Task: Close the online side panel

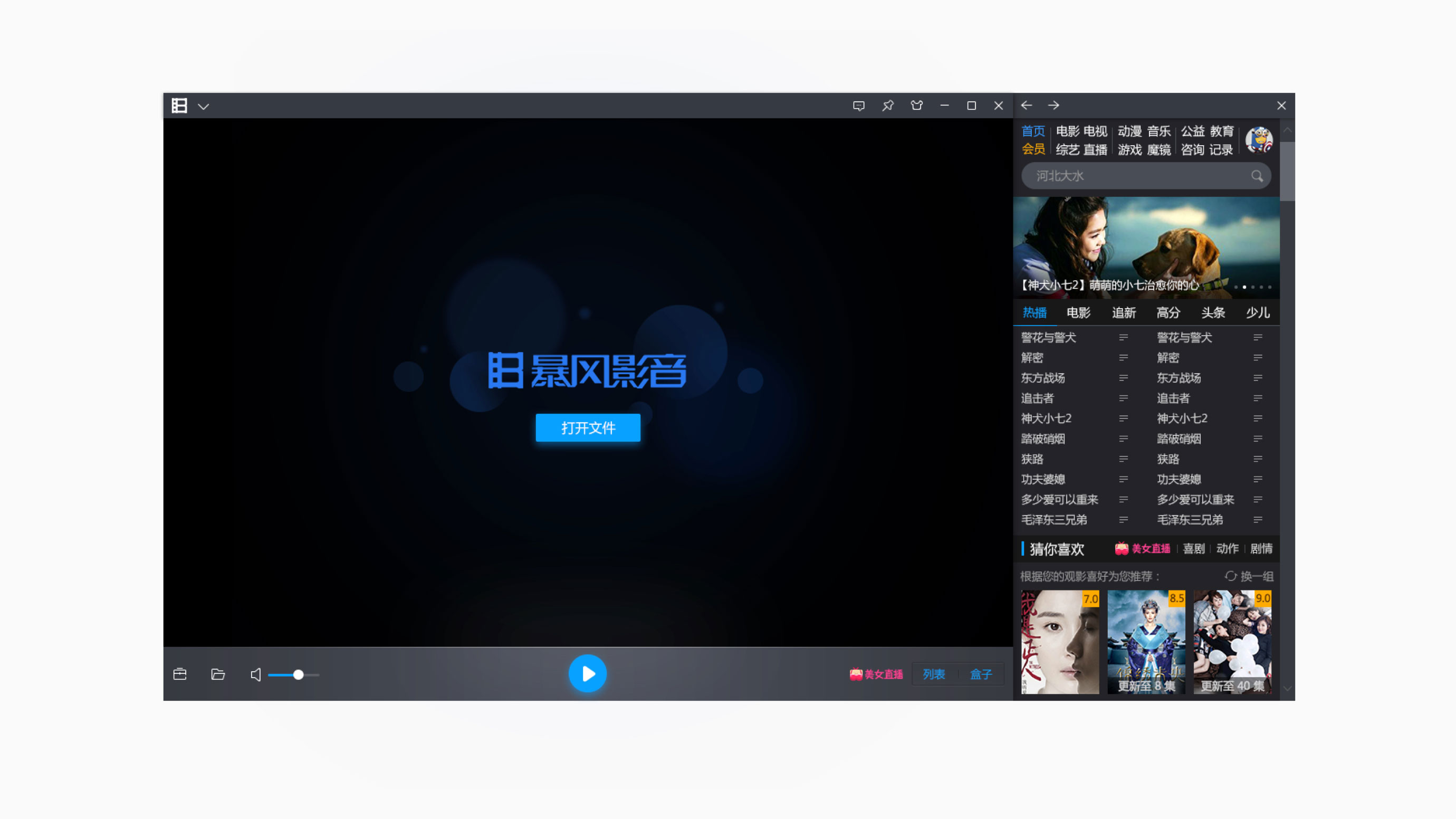Action: pos(1281,106)
